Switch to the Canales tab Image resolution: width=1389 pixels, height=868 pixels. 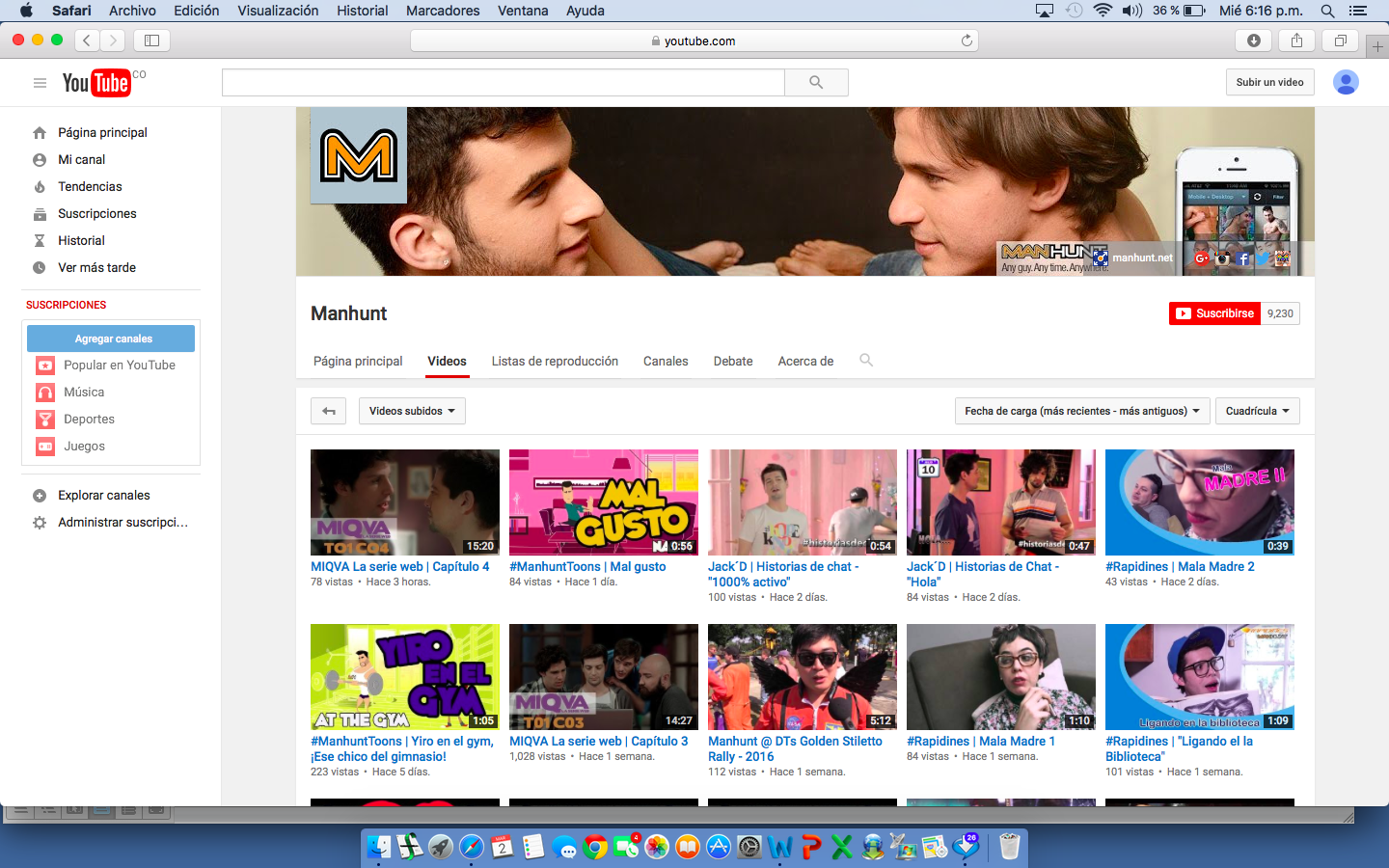(666, 361)
